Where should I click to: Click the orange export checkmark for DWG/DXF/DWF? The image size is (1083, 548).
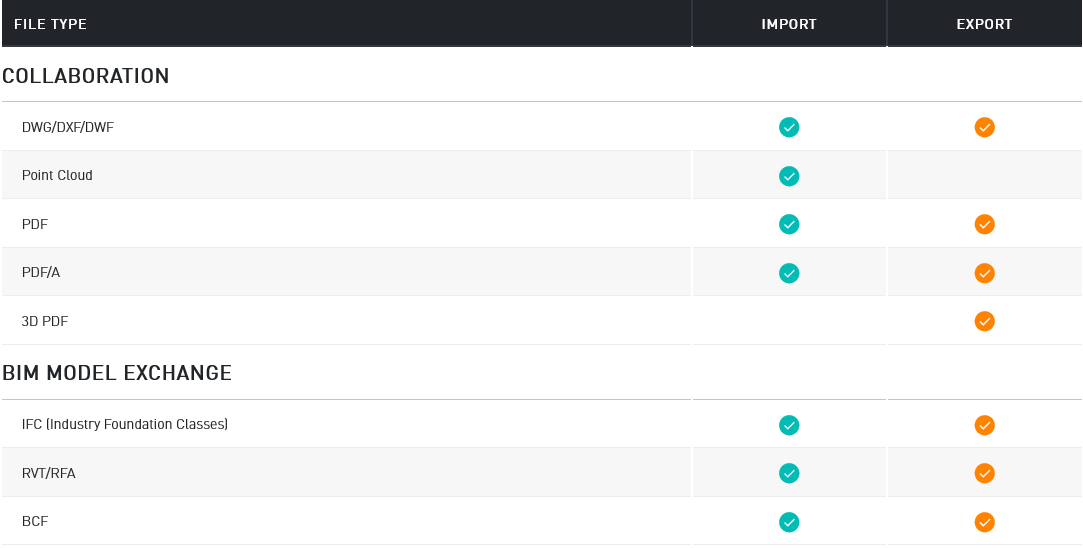[x=984, y=127]
